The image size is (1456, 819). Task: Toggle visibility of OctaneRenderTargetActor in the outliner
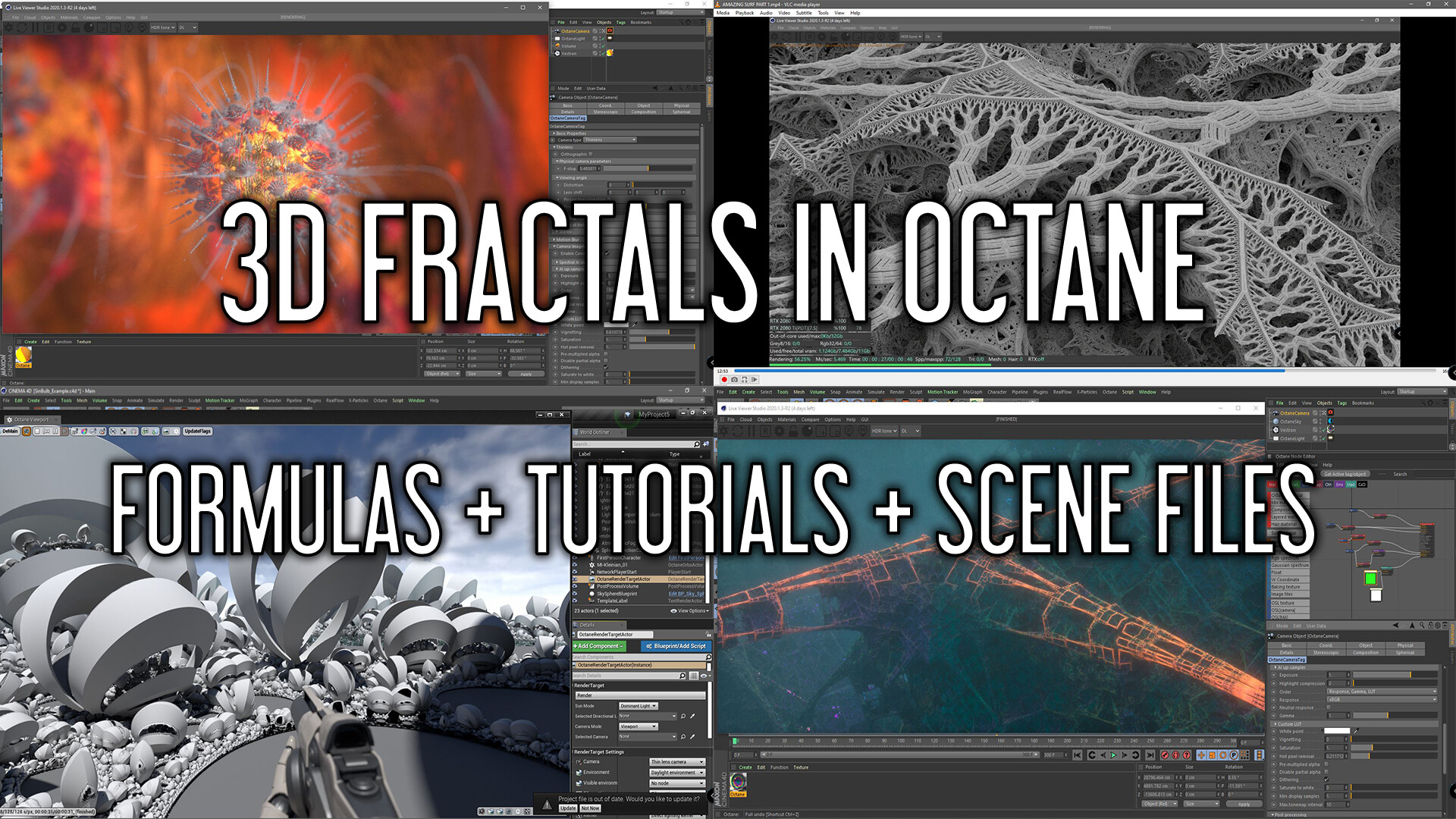pos(575,579)
